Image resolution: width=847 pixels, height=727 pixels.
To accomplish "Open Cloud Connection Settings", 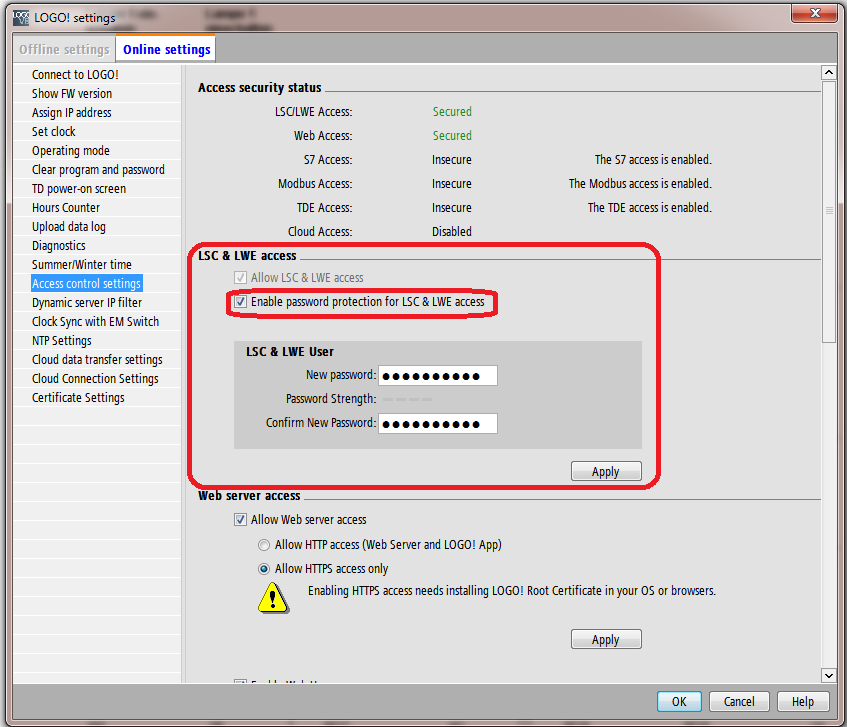I will [95, 378].
